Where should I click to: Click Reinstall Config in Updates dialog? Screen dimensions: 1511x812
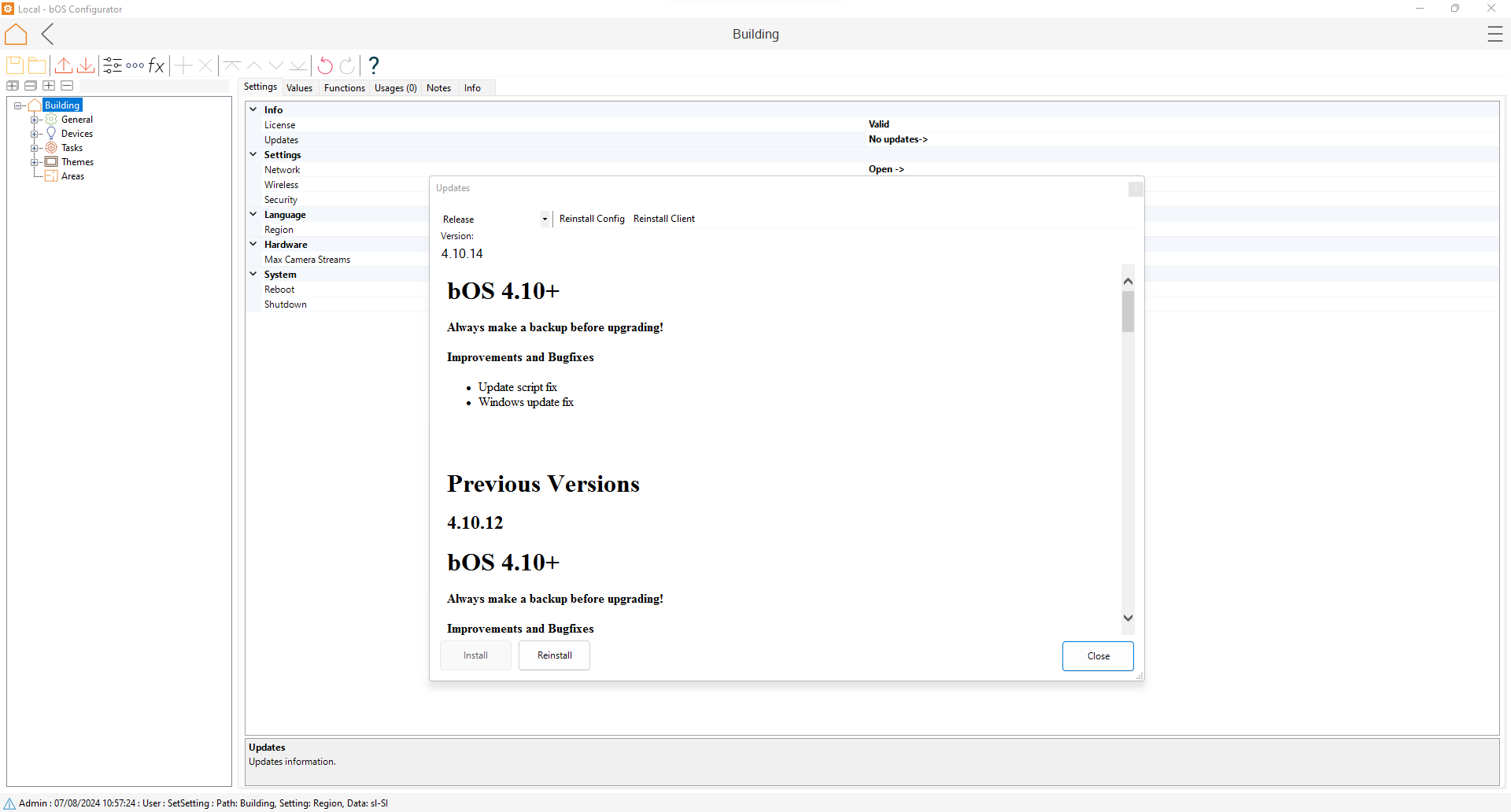[x=592, y=219]
